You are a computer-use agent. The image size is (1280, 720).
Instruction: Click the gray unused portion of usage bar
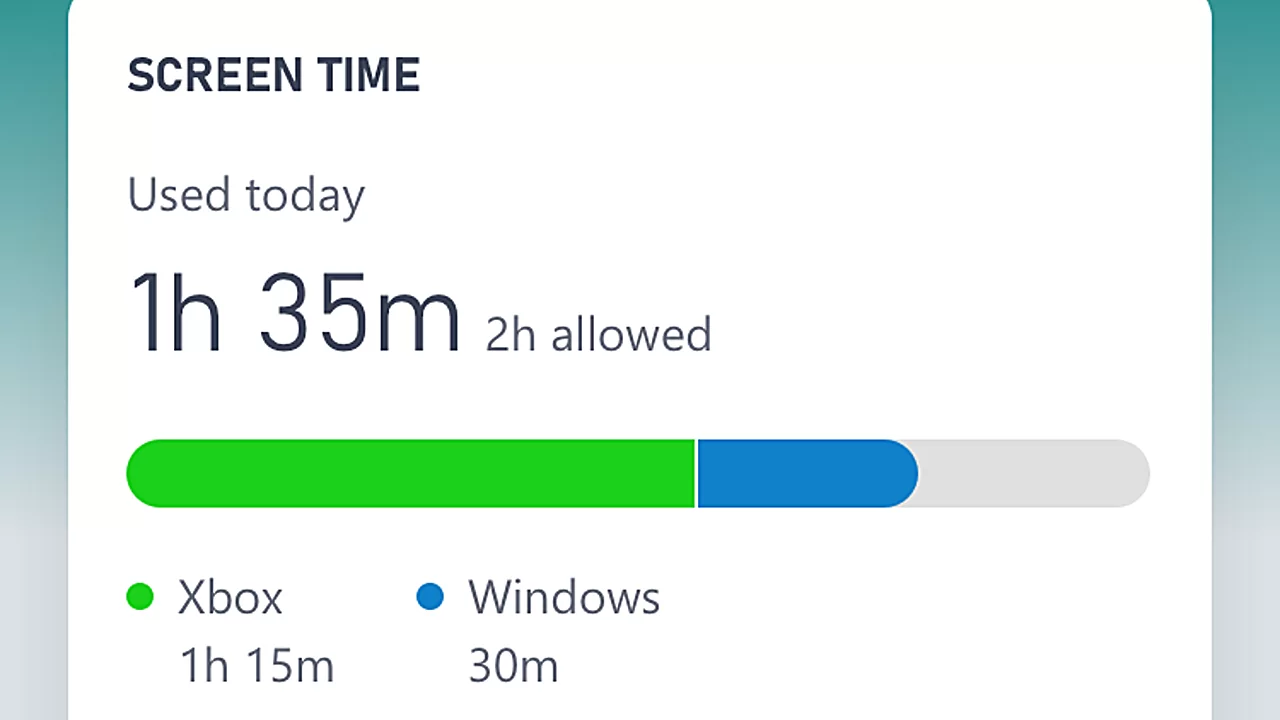tap(1034, 473)
